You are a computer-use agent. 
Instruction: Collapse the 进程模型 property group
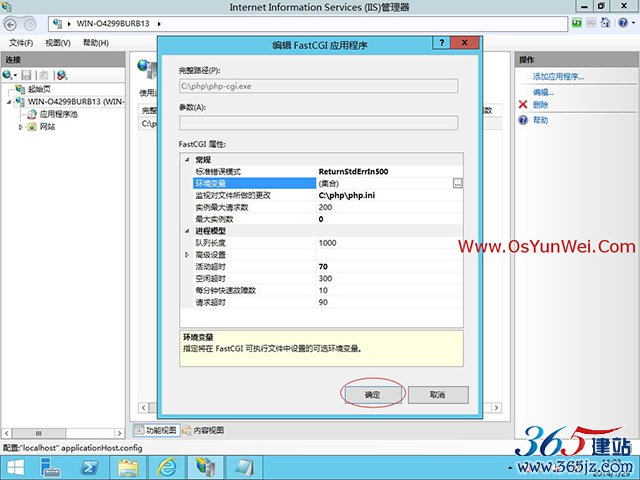pos(187,231)
